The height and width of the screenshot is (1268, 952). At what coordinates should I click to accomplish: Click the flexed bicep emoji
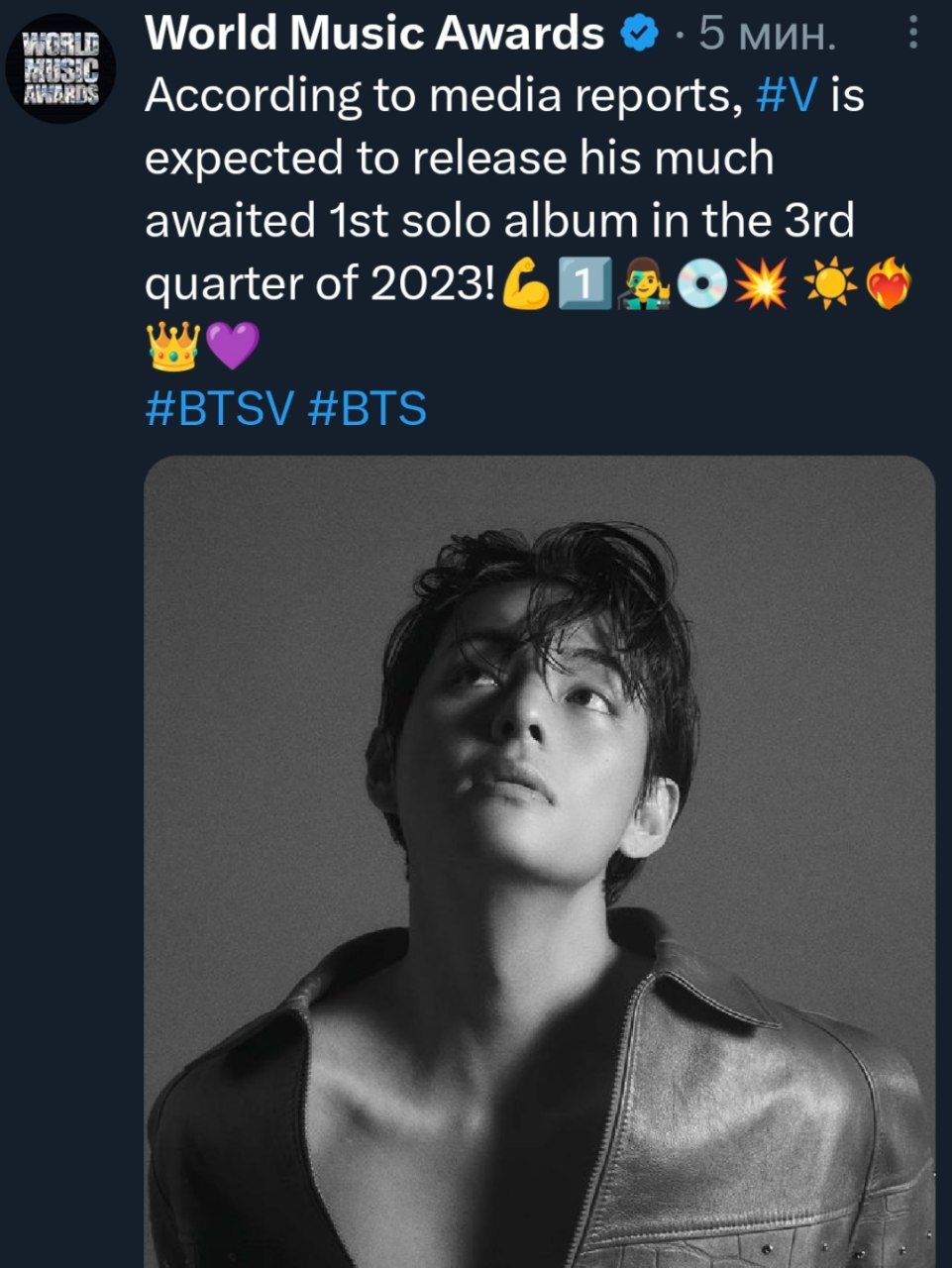click(x=526, y=286)
